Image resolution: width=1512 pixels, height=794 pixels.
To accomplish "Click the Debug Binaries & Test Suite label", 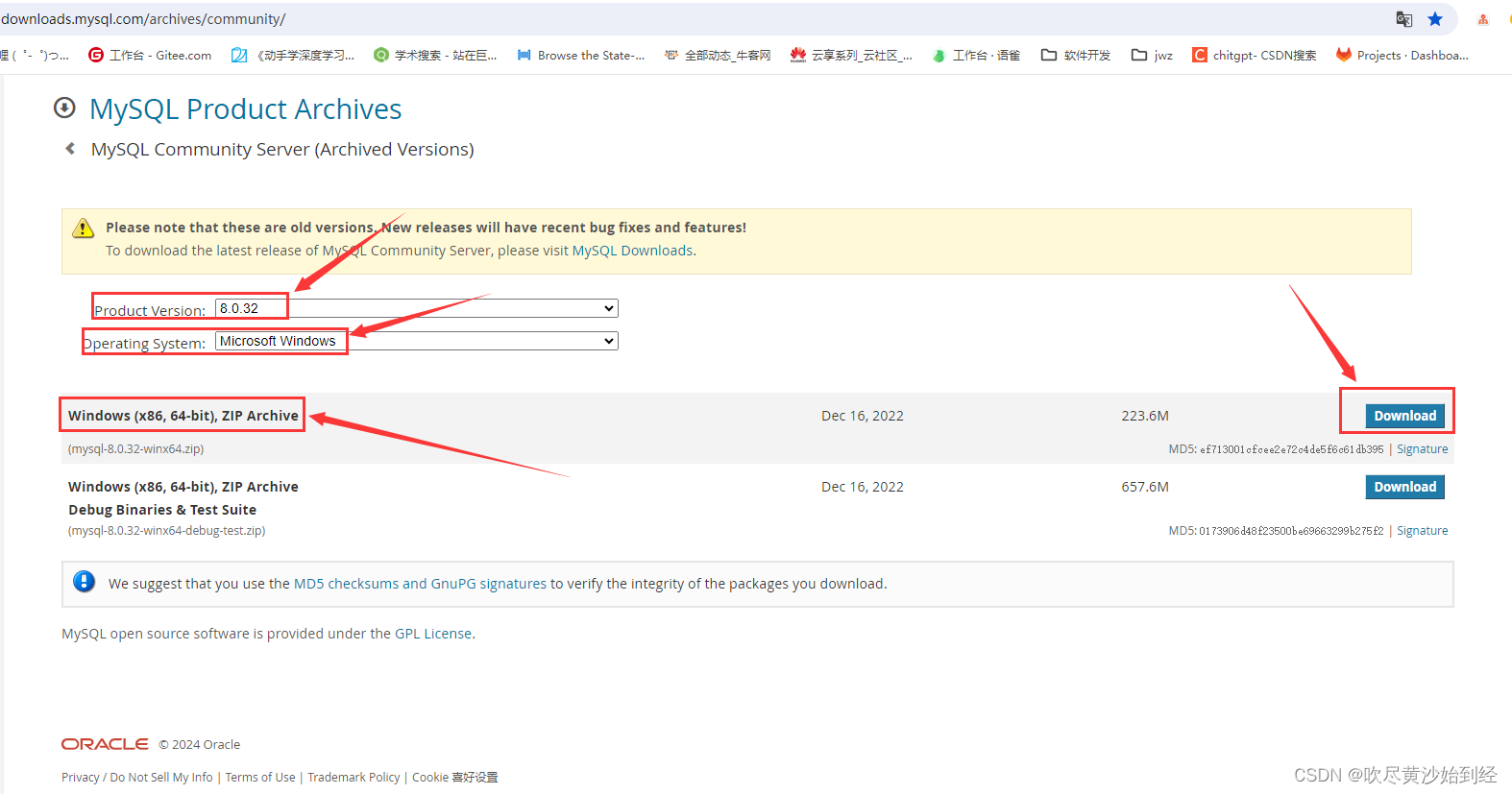I will pos(162,510).
